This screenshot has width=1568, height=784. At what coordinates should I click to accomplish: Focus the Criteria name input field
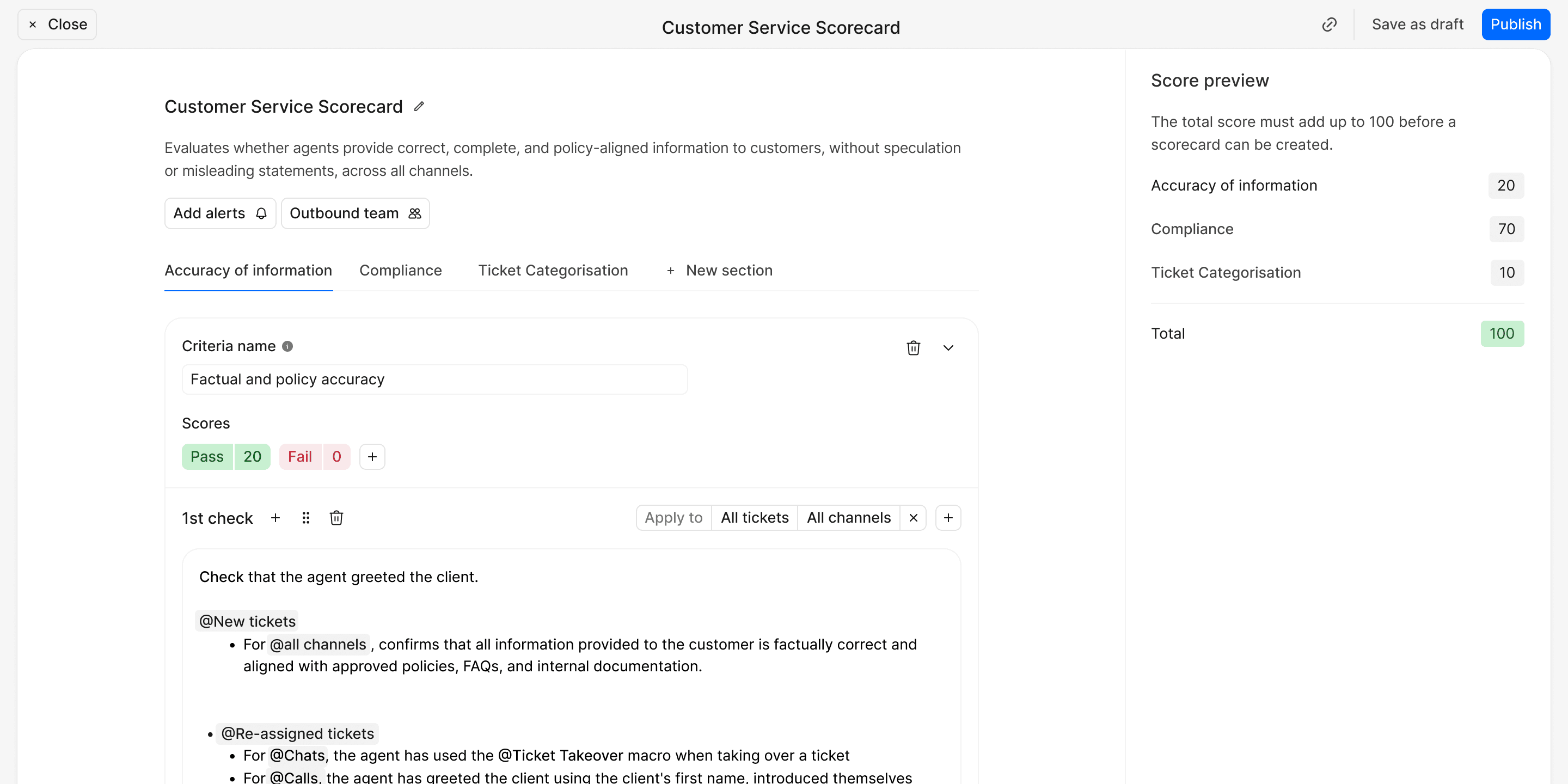point(434,379)
